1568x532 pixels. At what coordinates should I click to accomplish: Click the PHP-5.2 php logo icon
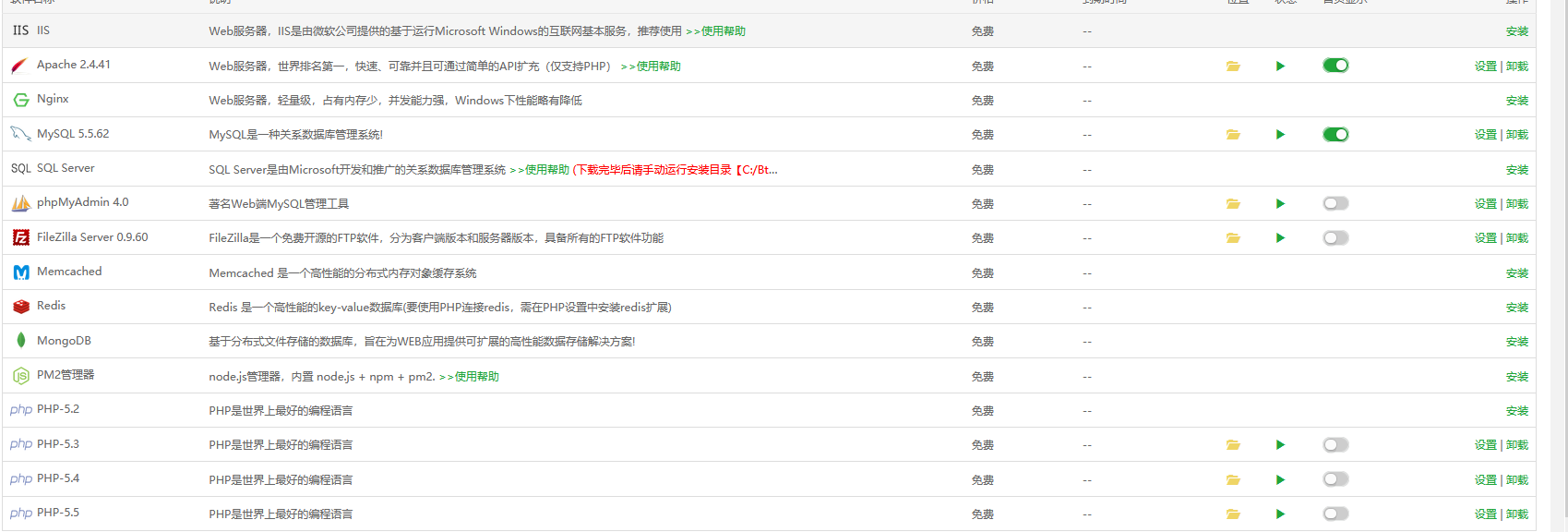(x=20, y=410)
